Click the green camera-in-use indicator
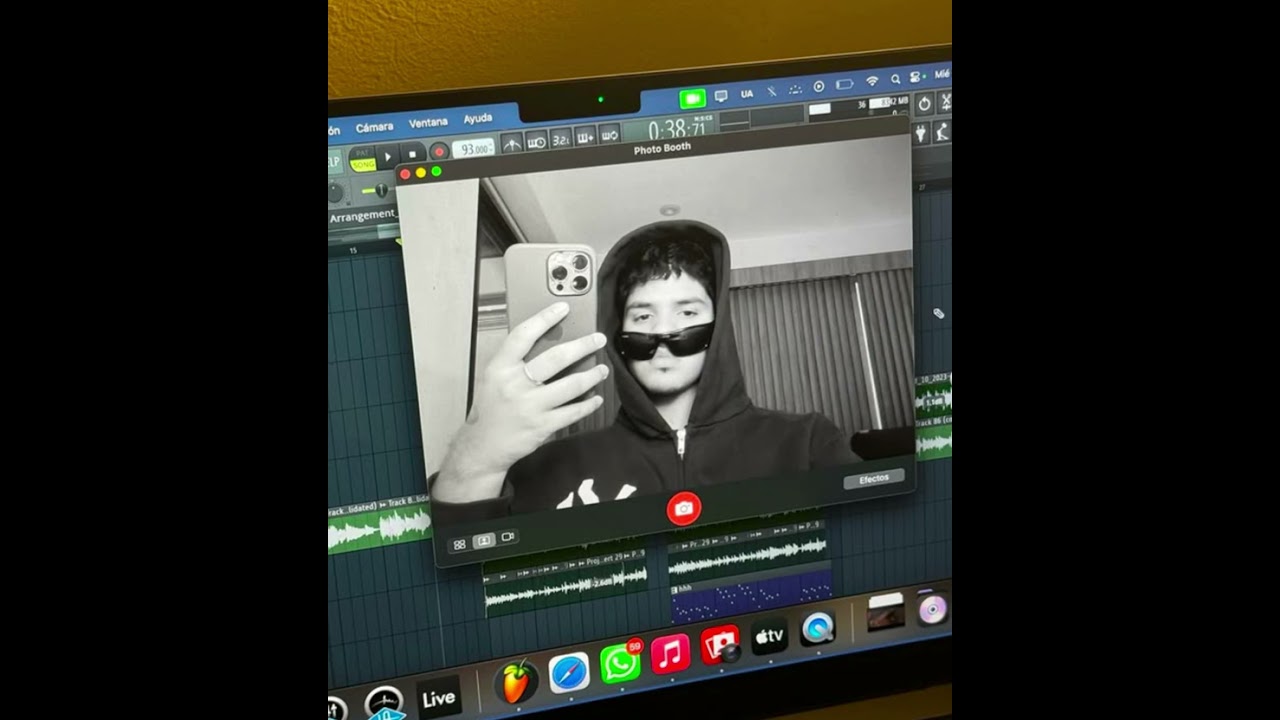 [x=692, y=99]
